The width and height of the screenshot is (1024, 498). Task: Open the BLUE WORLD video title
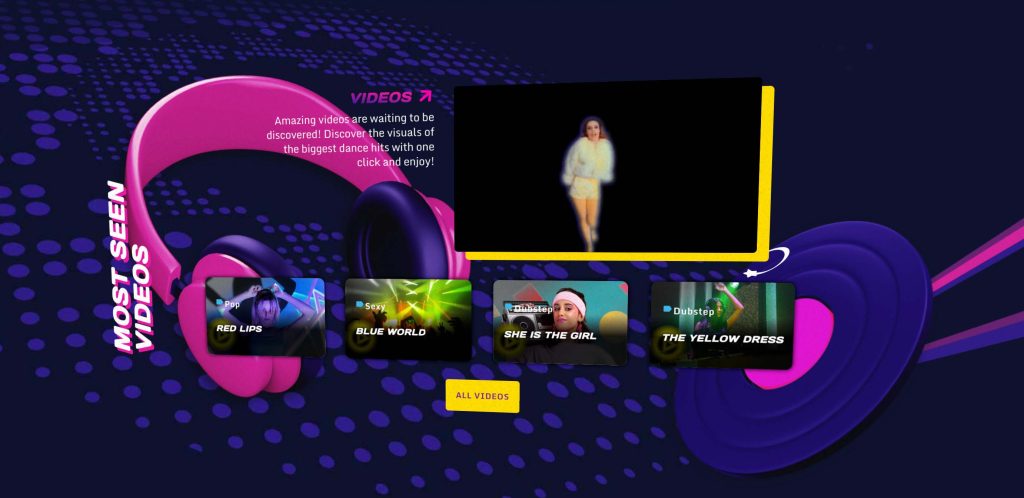tap(391, 332)
